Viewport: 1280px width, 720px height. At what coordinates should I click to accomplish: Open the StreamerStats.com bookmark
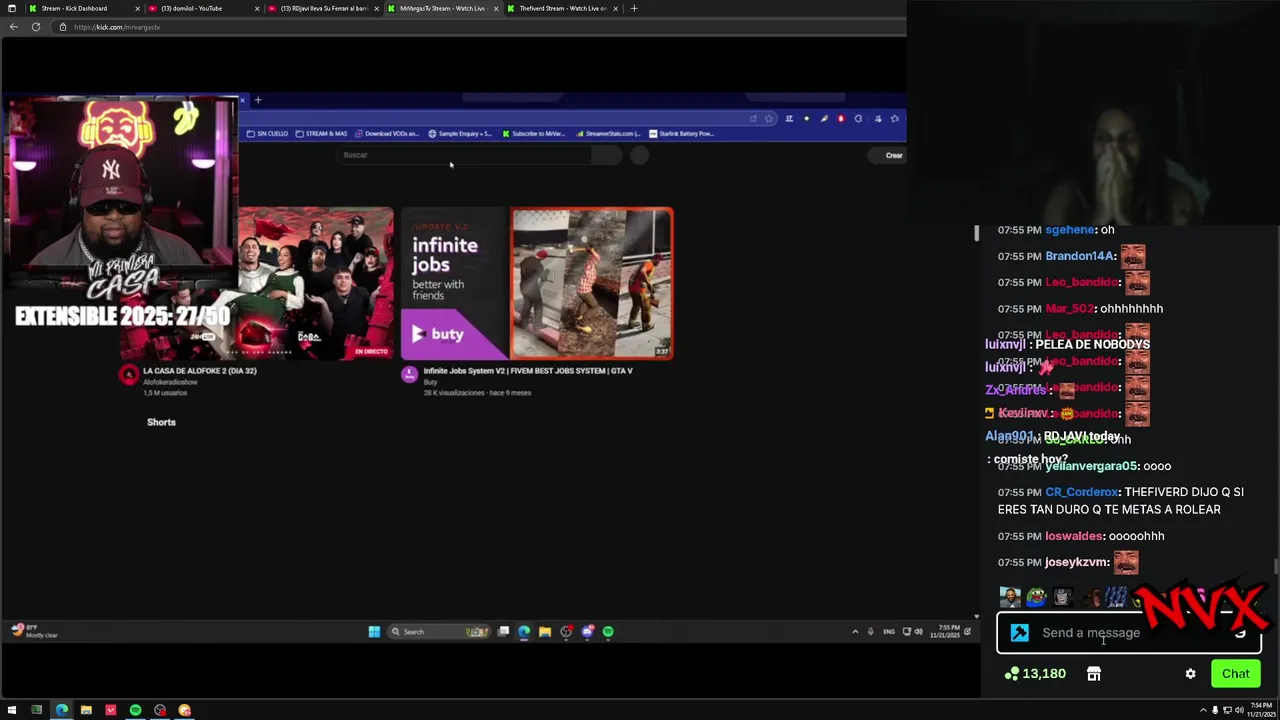609,133
